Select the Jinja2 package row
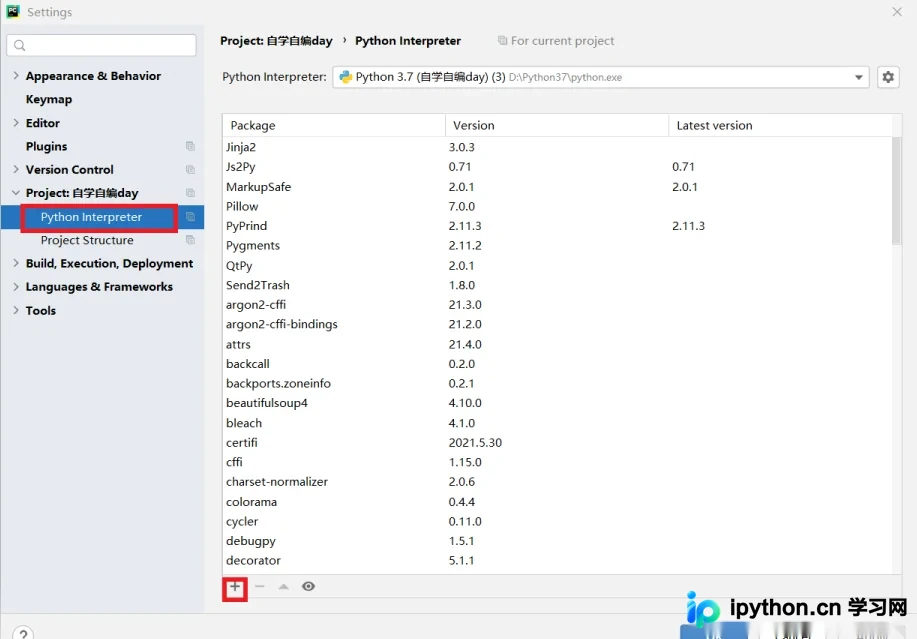 [x=557, y=147]
